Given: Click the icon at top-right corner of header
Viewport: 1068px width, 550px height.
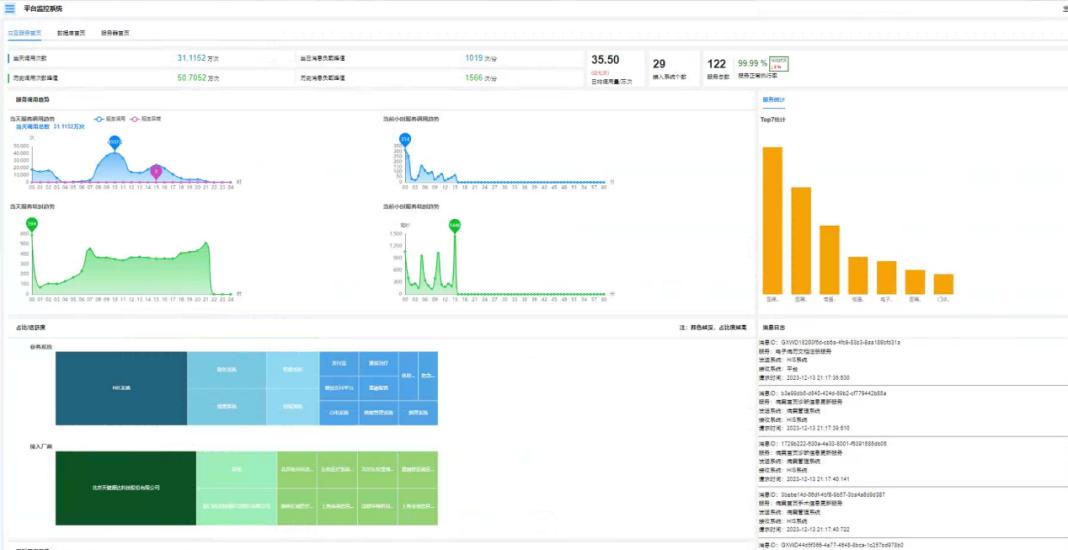Looking at the screenshot, I should coord(1064,8).
